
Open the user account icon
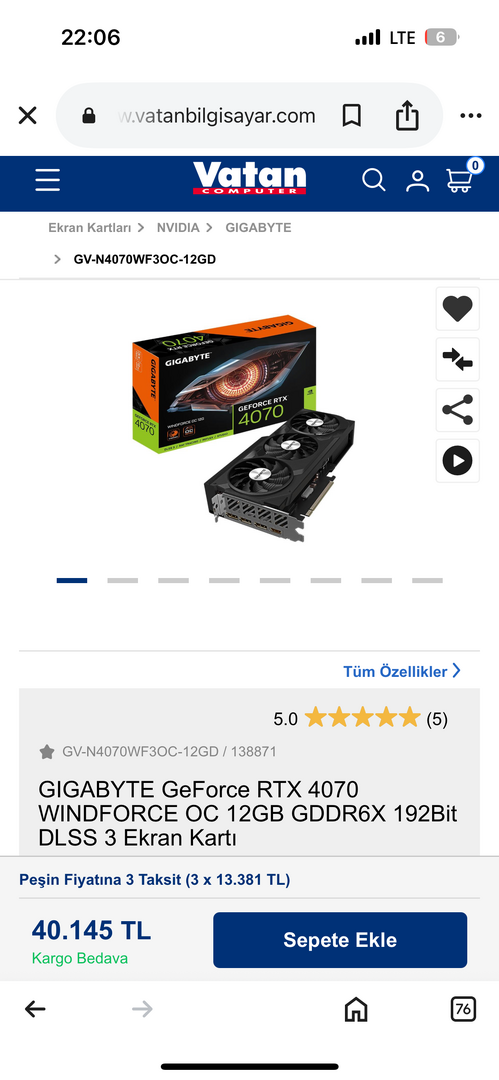(x=417, y=180)
